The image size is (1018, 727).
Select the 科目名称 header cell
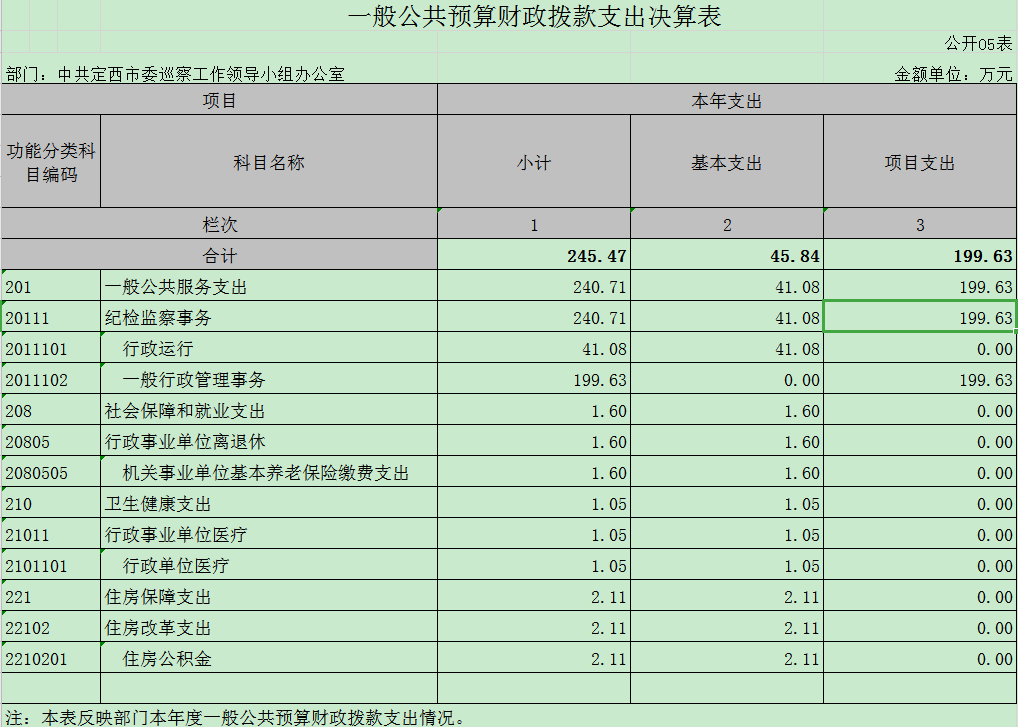[x=269, y=162]
